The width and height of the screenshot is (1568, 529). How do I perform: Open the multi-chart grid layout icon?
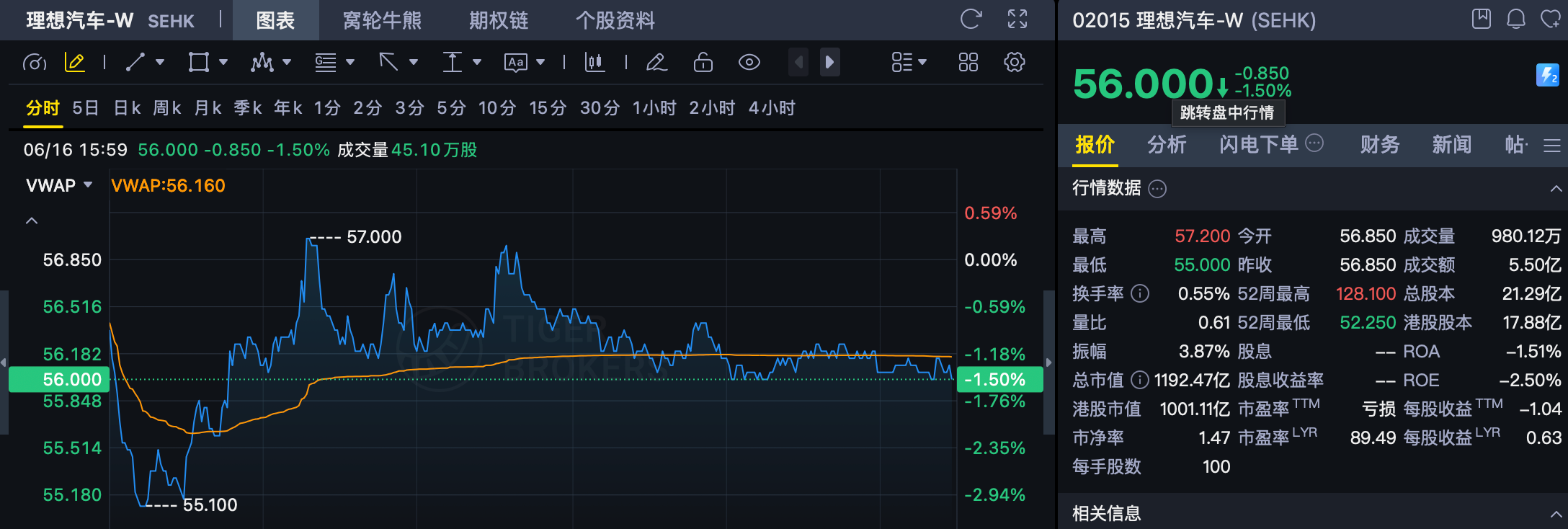(x=968, y=63)
